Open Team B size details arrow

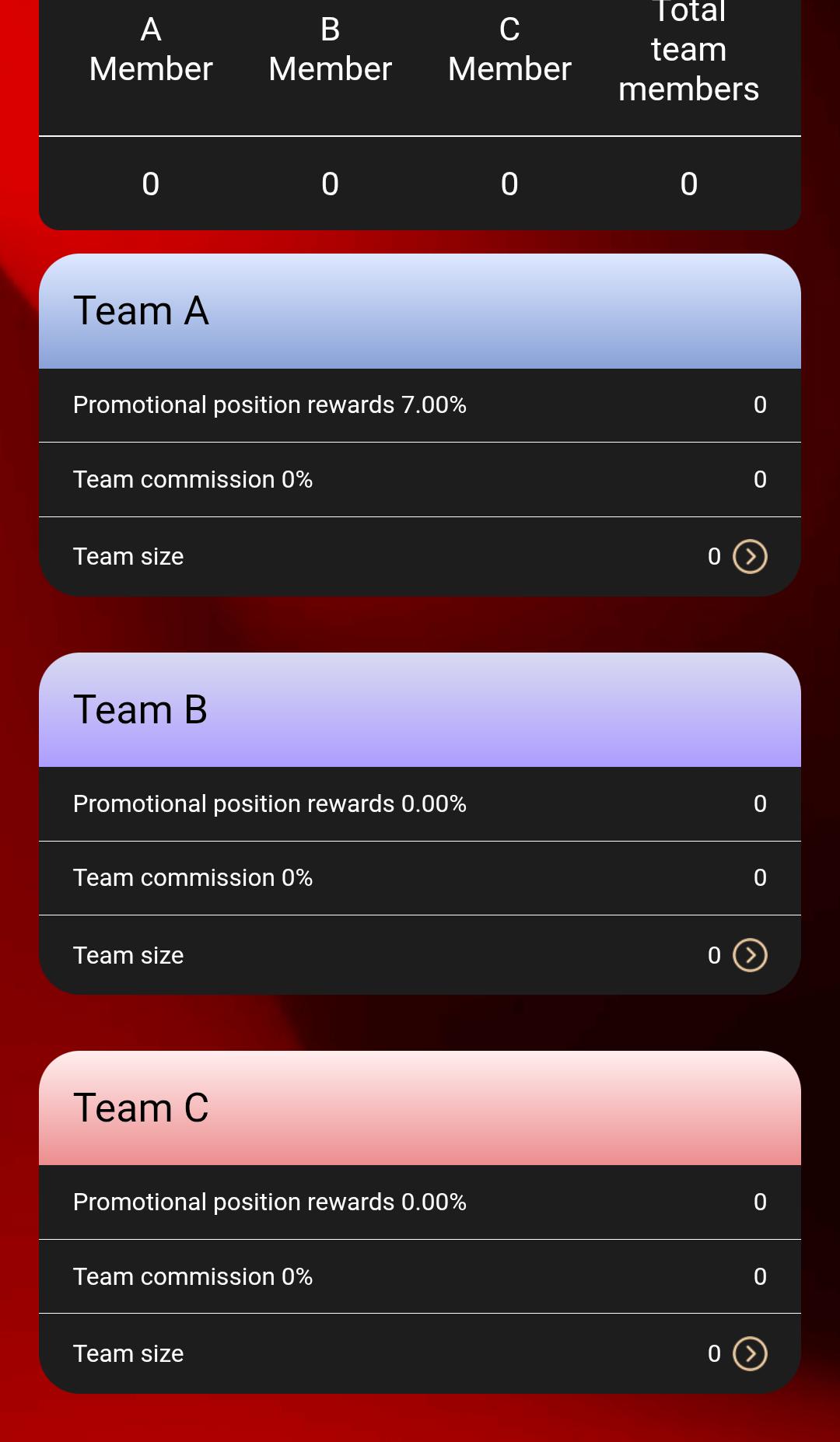point(750,955)
